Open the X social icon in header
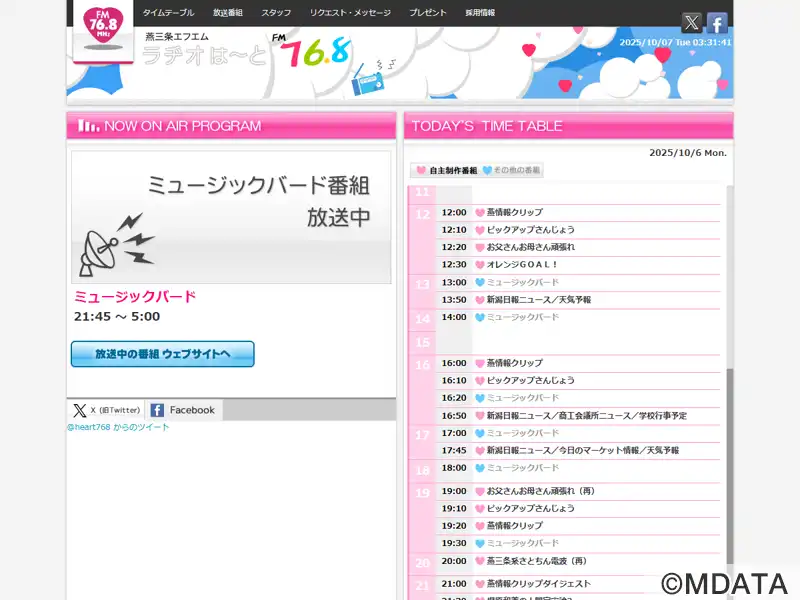The image size is (800, 600). [x=691, y=23]
